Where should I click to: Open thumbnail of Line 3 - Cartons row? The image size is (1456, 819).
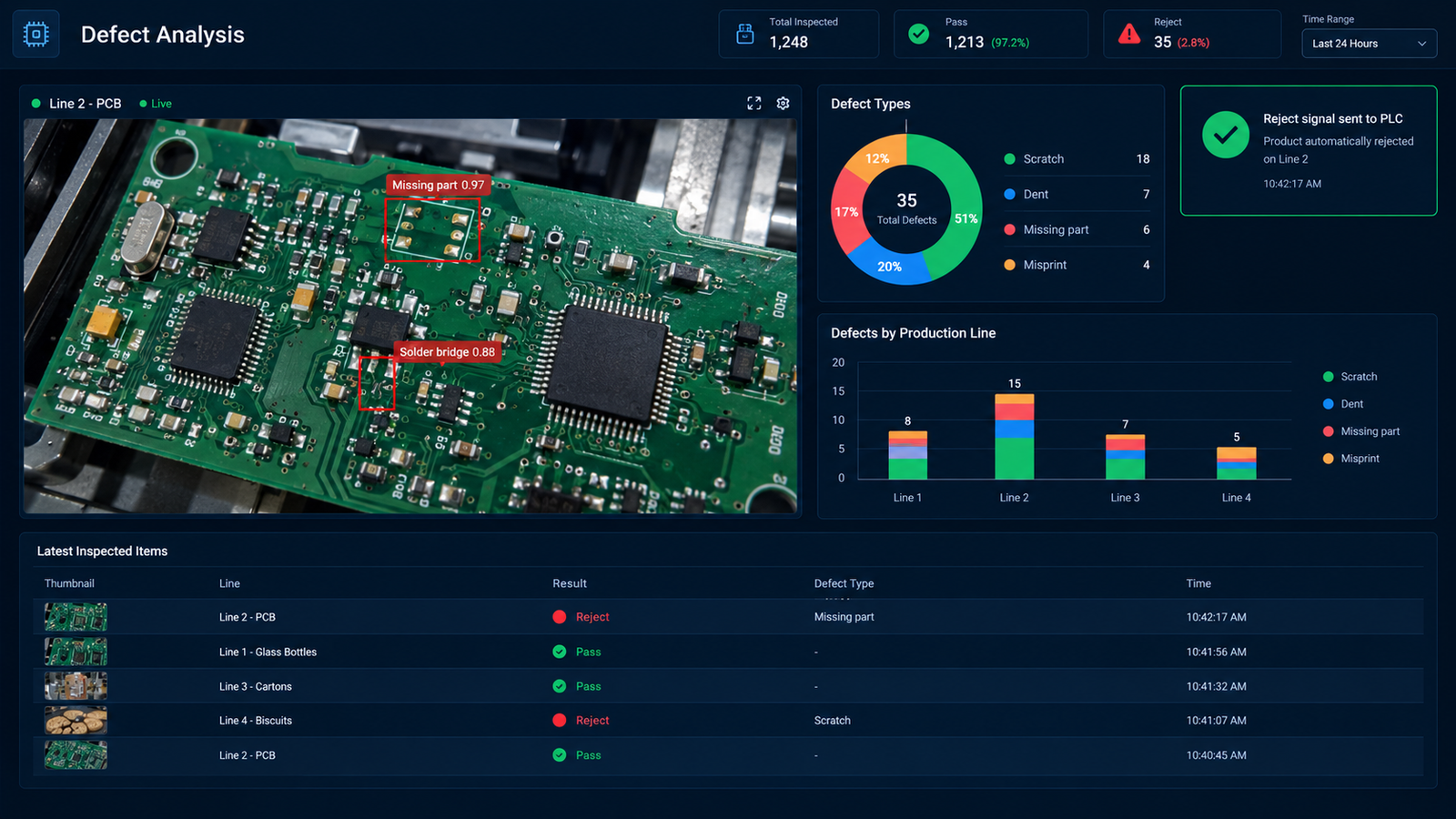pos(76,686)
